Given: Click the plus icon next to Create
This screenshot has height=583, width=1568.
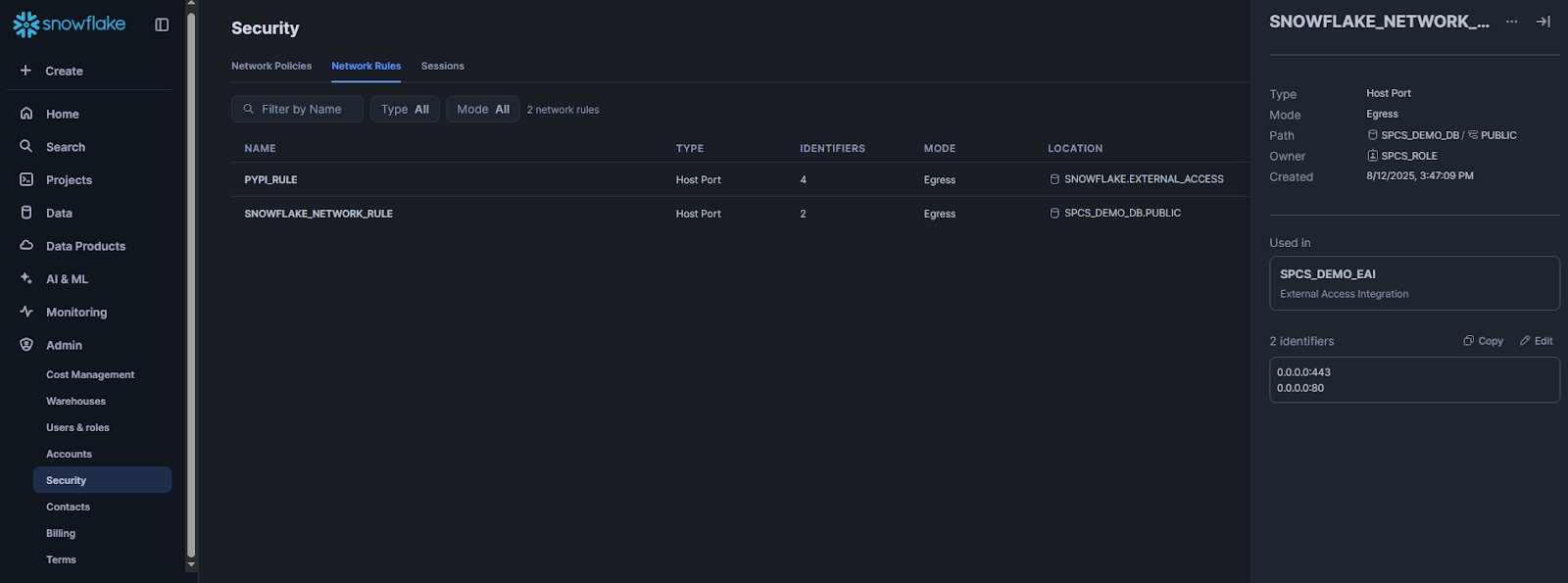Looking at the screenshot, I should 25,71.
